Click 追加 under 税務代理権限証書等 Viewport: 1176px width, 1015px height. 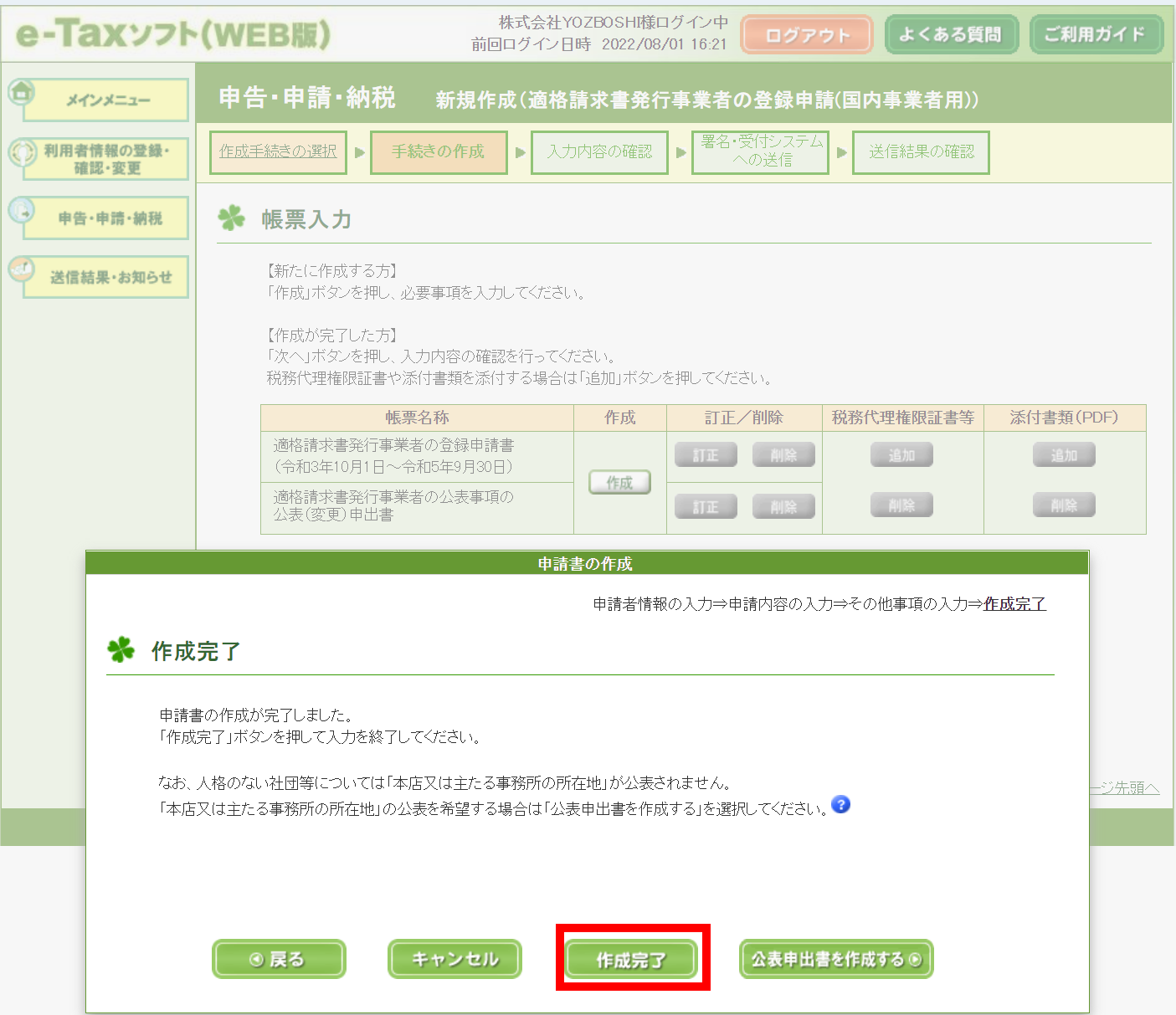tap(901, 455)
